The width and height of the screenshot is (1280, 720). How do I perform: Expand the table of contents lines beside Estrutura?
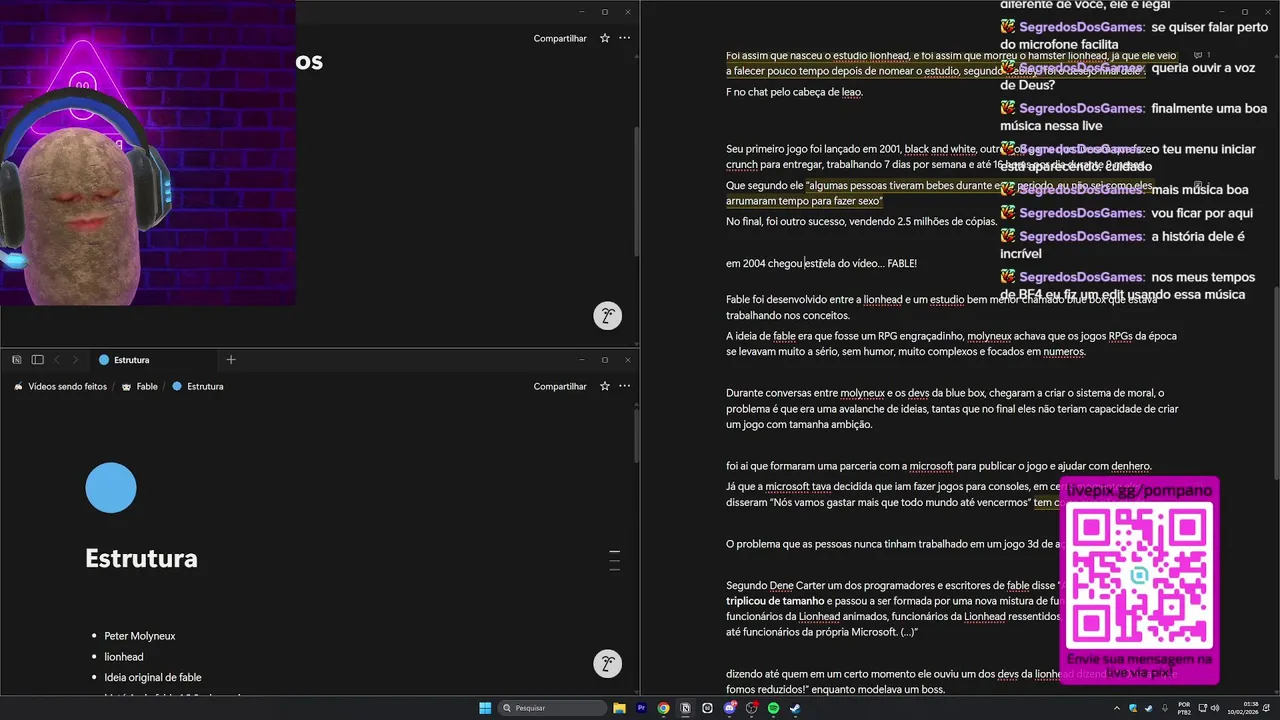(615, 560)
